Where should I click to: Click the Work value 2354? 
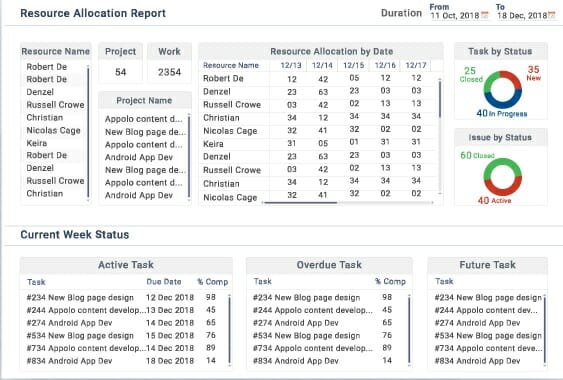click(x=169, y=72)
